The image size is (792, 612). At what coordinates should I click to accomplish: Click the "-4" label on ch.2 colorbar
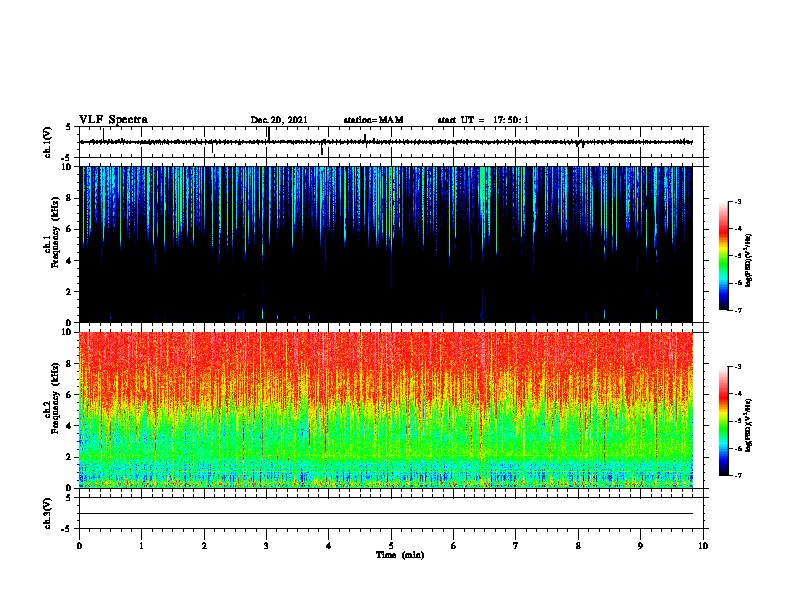point(738,394)
